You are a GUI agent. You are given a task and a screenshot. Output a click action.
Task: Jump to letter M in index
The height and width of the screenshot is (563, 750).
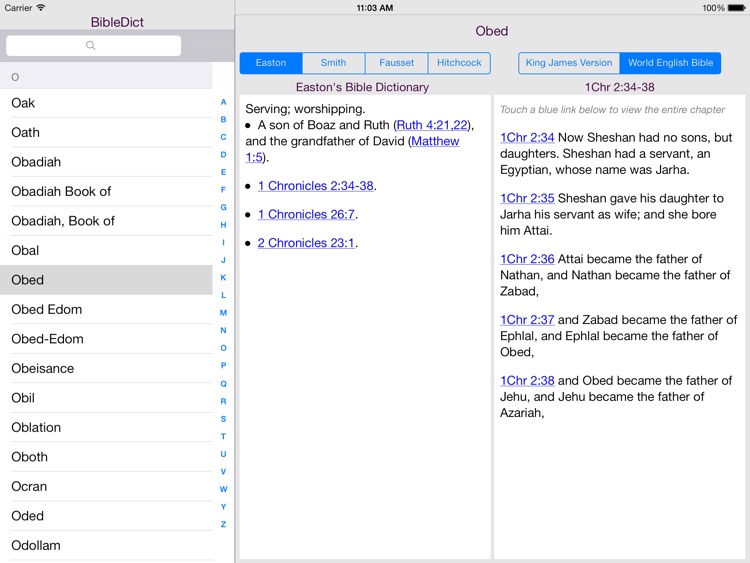tap(223, 313)
